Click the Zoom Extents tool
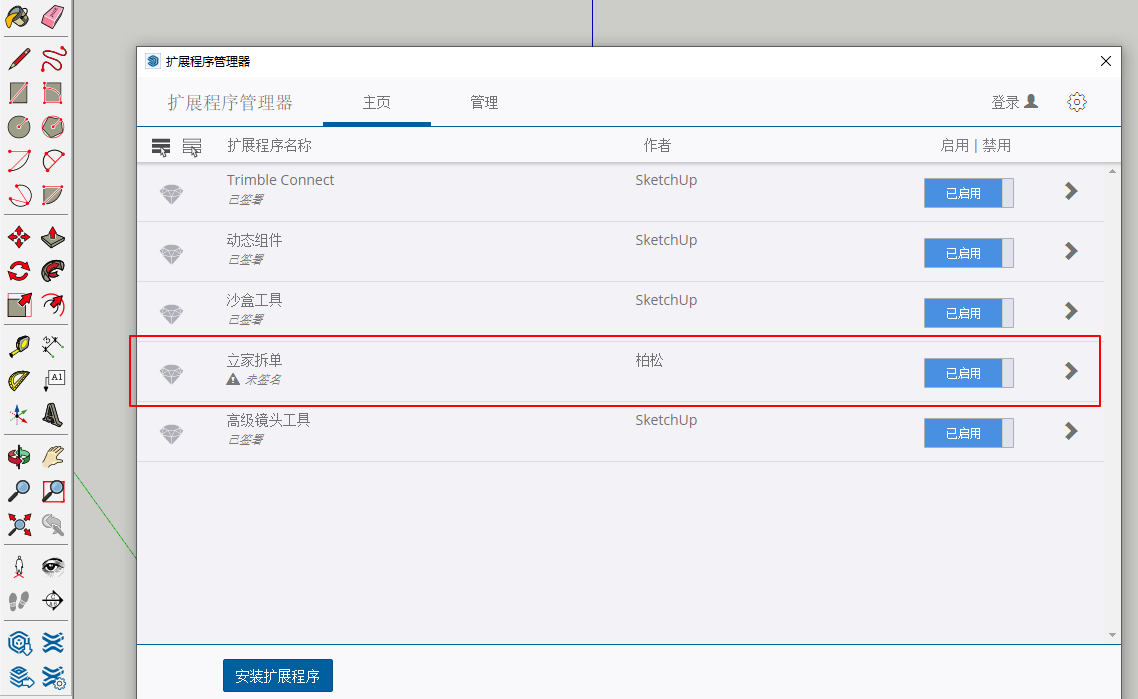1138x699 pixels. click(x=19, y=524)
